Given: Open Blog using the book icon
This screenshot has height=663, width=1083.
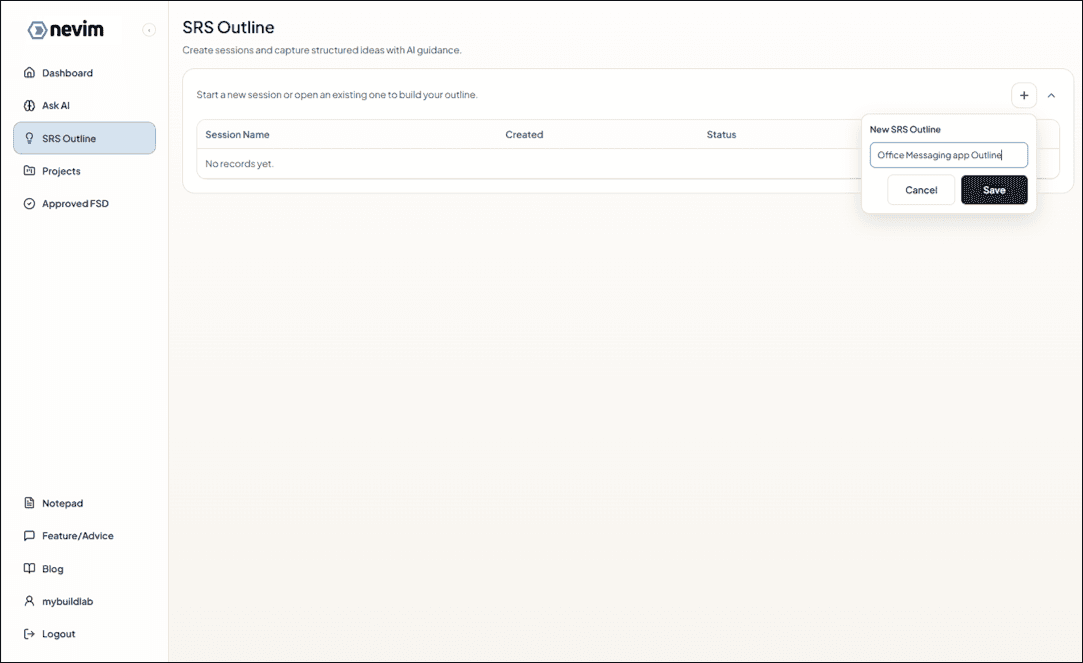Looking at the screenshot, I should click(28, 568).
